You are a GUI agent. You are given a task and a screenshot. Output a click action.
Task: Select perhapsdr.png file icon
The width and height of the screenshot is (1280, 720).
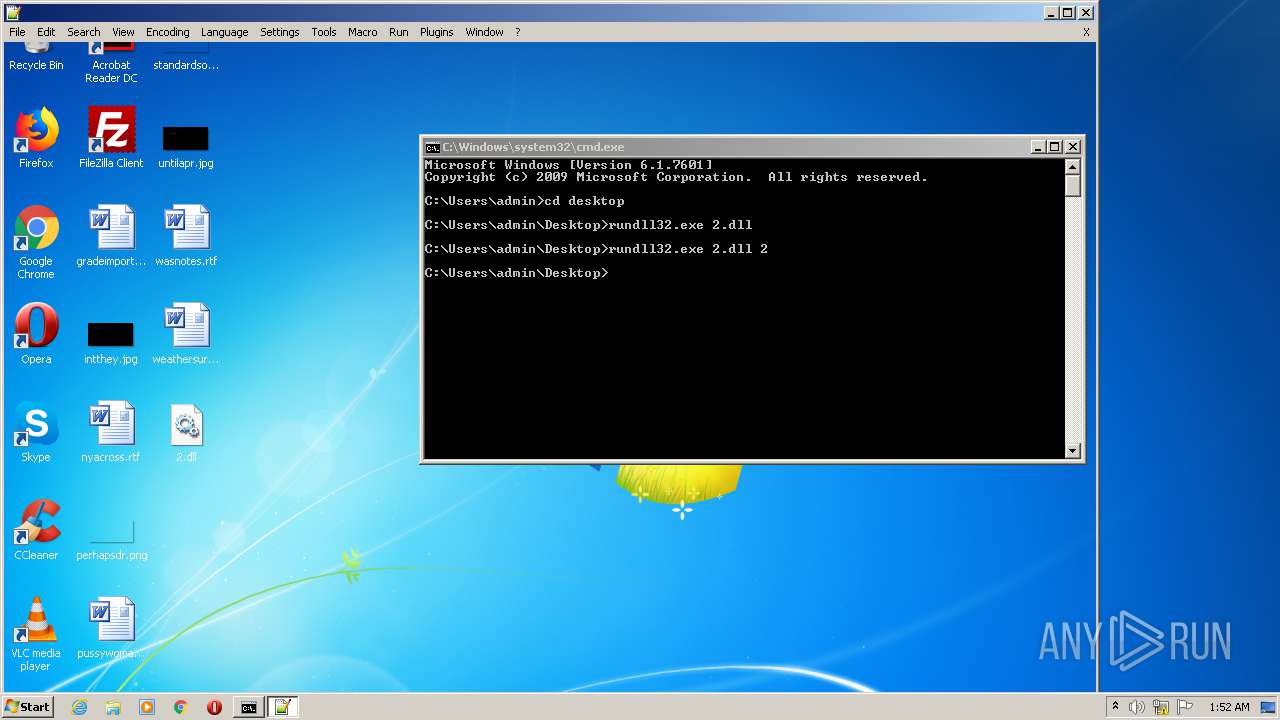click(111, 538)
